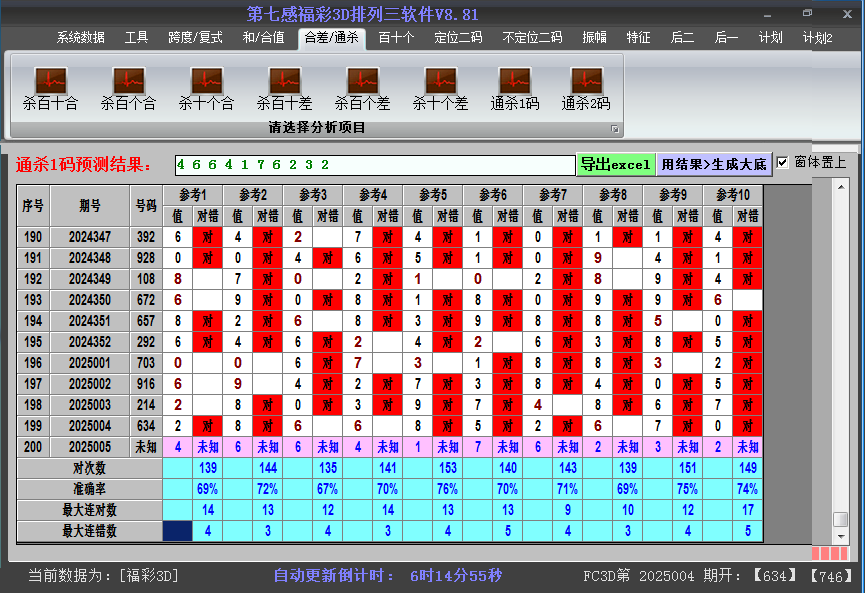The image size is (865, 593).
Task: Click number cell 392
Action: point(146,237)
